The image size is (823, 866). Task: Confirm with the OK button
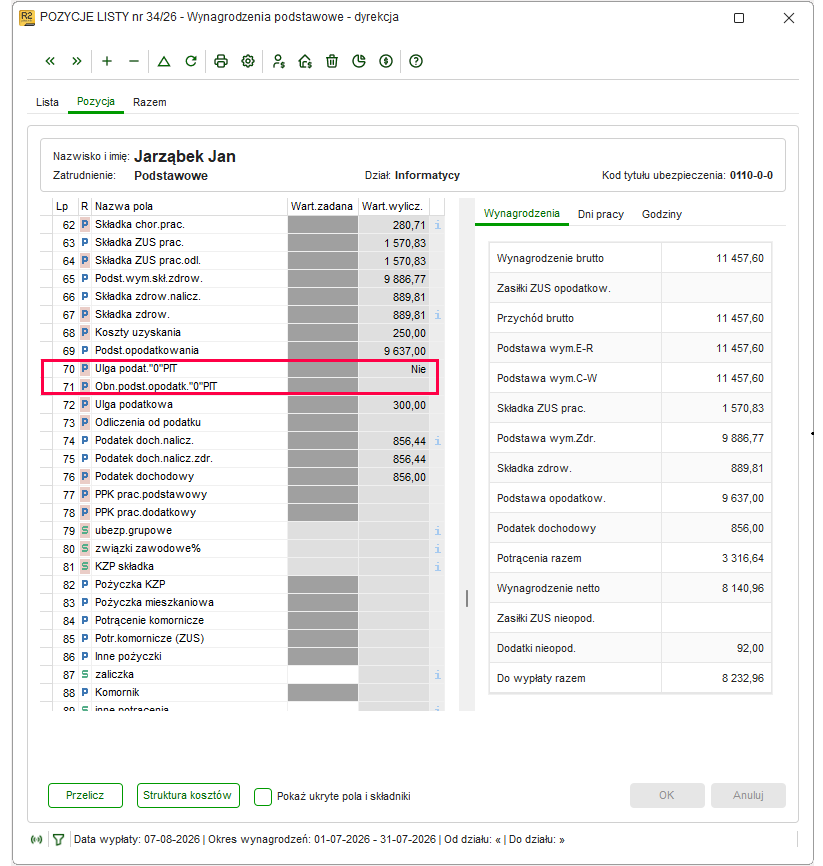667,795
